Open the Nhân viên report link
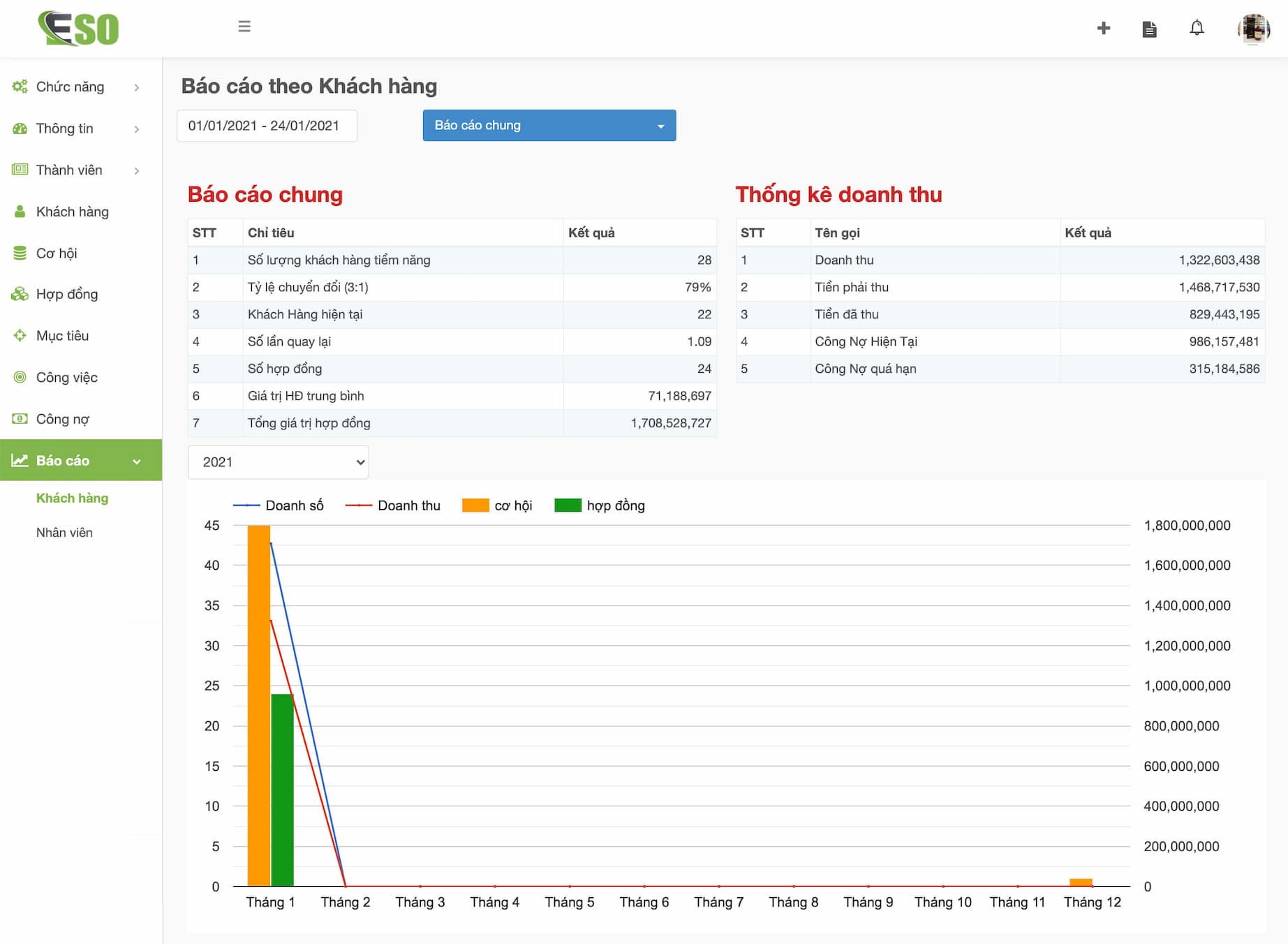Image resolution: width=1288 pixels, height=944 pixels. click(64, 533)
